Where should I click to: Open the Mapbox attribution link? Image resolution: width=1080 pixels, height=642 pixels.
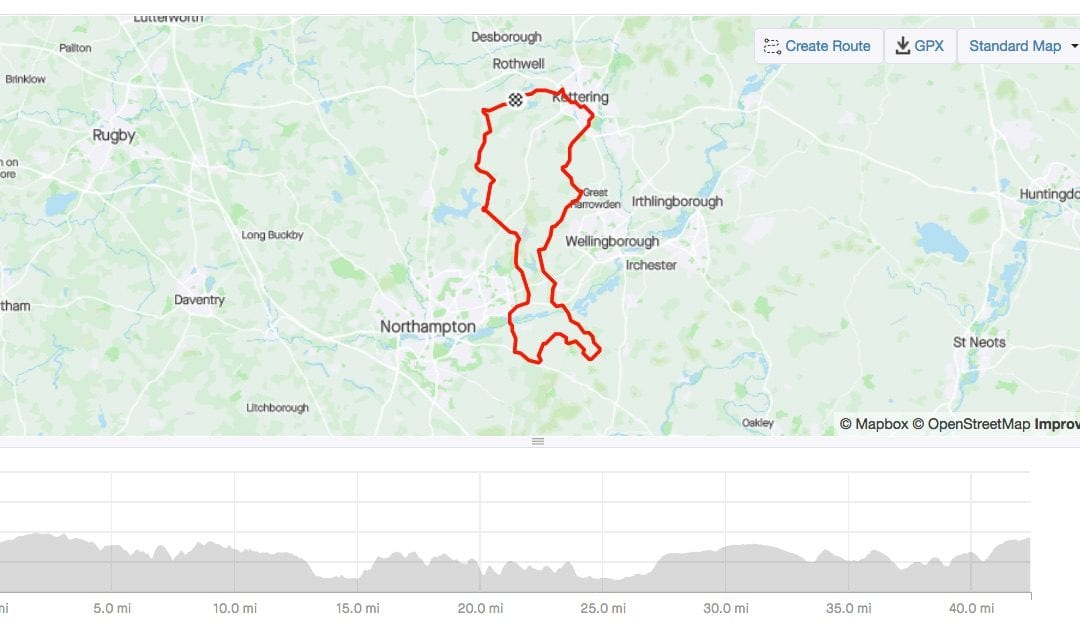click(874, 424)
